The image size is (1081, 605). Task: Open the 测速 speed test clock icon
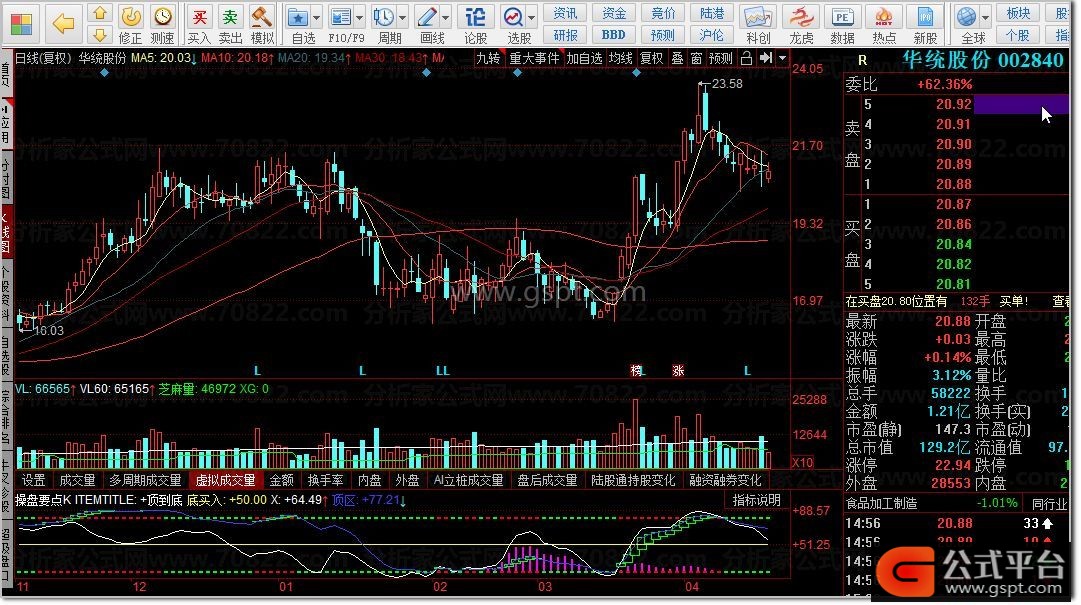(x=163, y=17)
